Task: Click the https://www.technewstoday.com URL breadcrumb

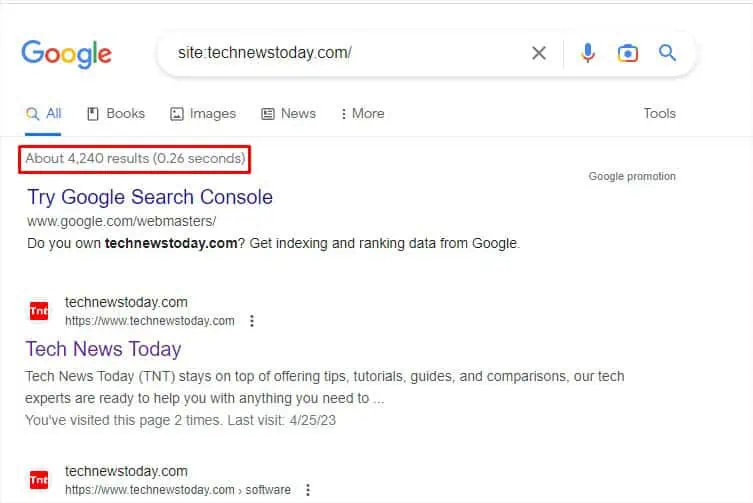Action: tap(150, 321)
